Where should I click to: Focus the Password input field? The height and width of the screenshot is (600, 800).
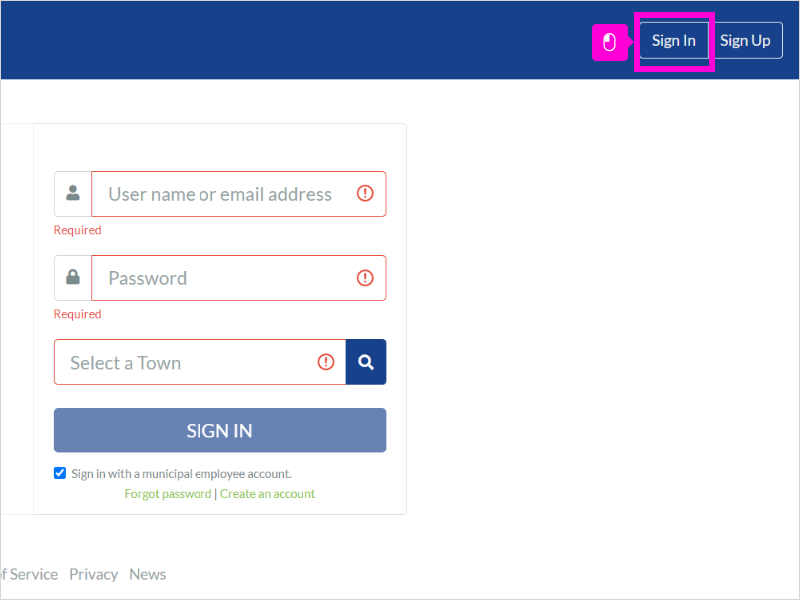(x=239, y=278)
